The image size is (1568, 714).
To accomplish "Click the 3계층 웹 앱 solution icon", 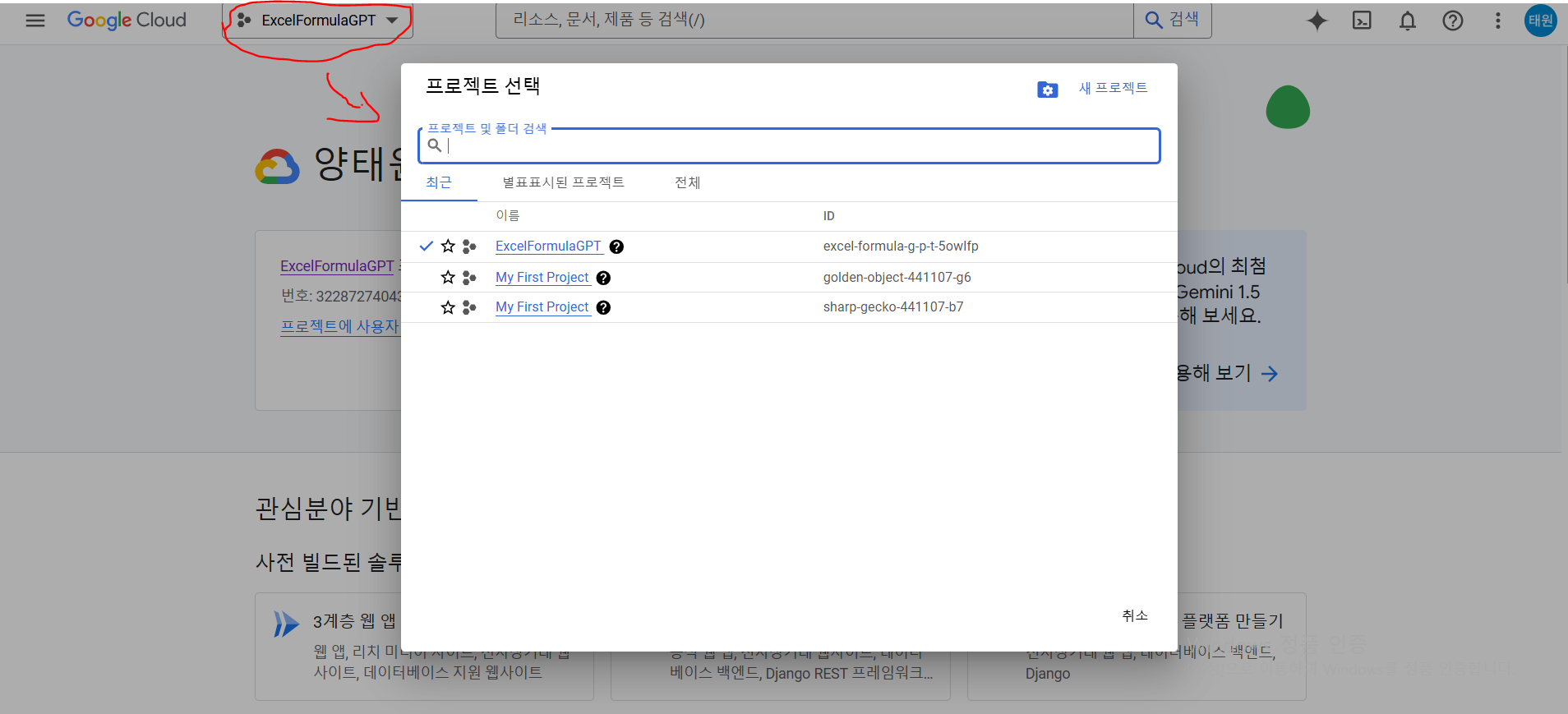I will click(x=286, y=624).
